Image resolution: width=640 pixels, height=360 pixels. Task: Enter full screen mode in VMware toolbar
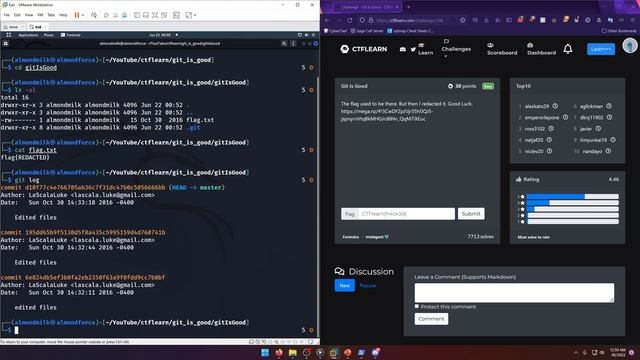coord(155,15)
